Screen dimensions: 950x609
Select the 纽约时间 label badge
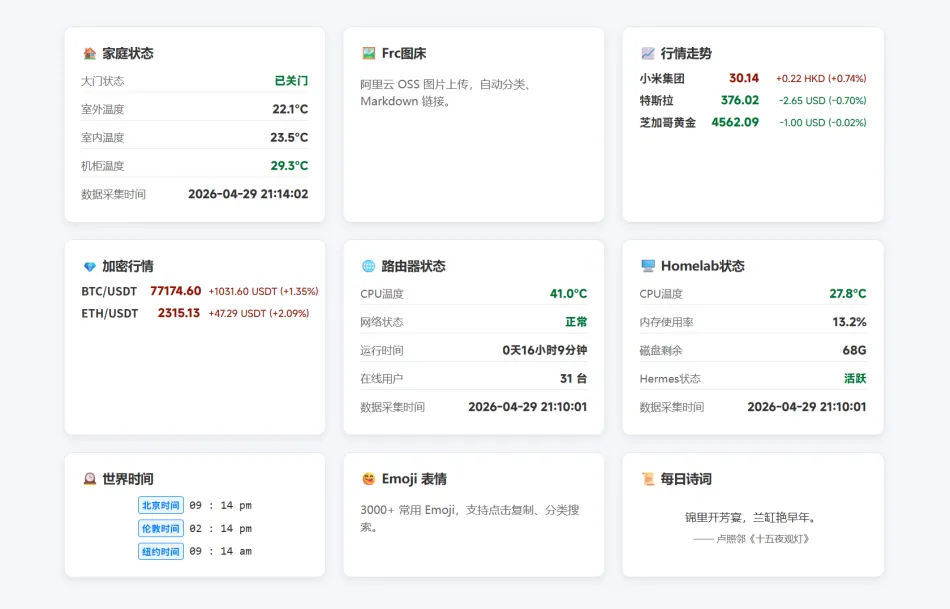pyautogui.click(x=160, y=552)
